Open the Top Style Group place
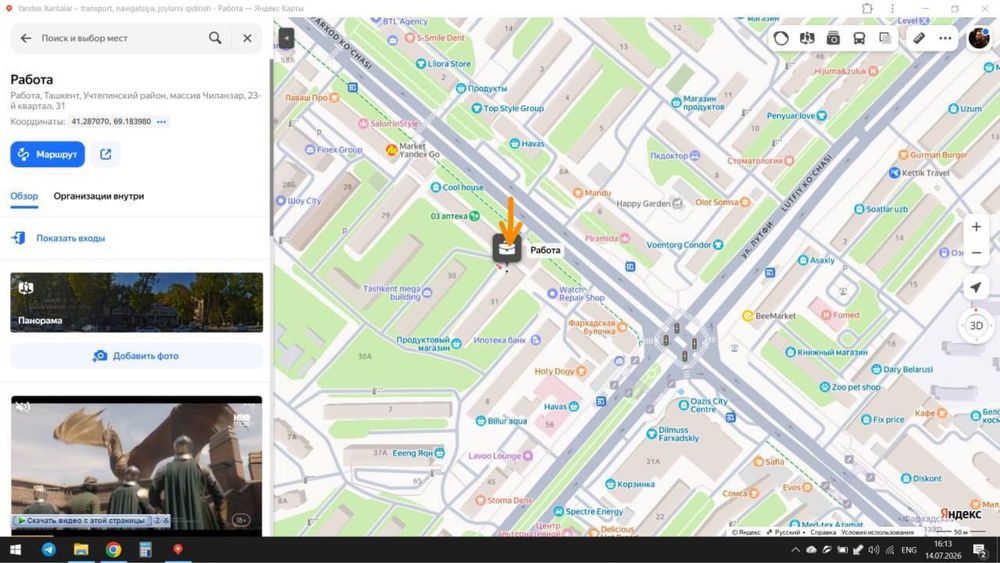The width and height of the screenshot is (1000, 563). click(x=508, y=108)
